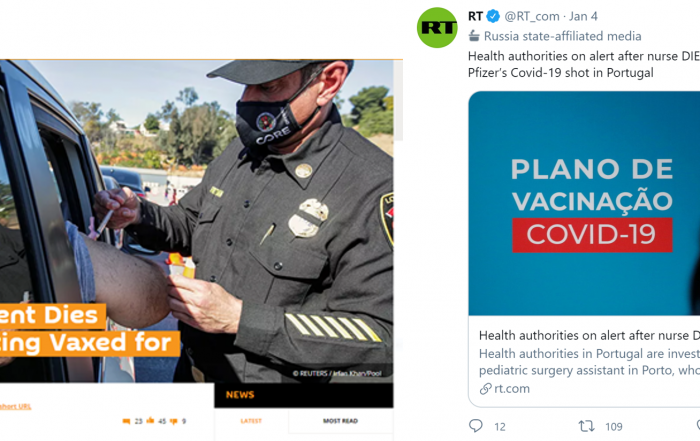700x441 pixels.
Task: Switch to the LATEST news tab
Action: pyautogui.click(x=251, y=421)
